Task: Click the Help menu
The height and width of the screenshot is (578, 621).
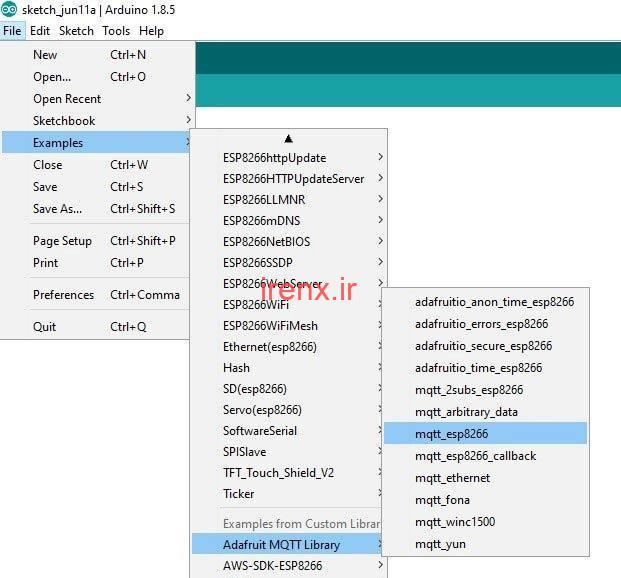Action: coord(151,31)
